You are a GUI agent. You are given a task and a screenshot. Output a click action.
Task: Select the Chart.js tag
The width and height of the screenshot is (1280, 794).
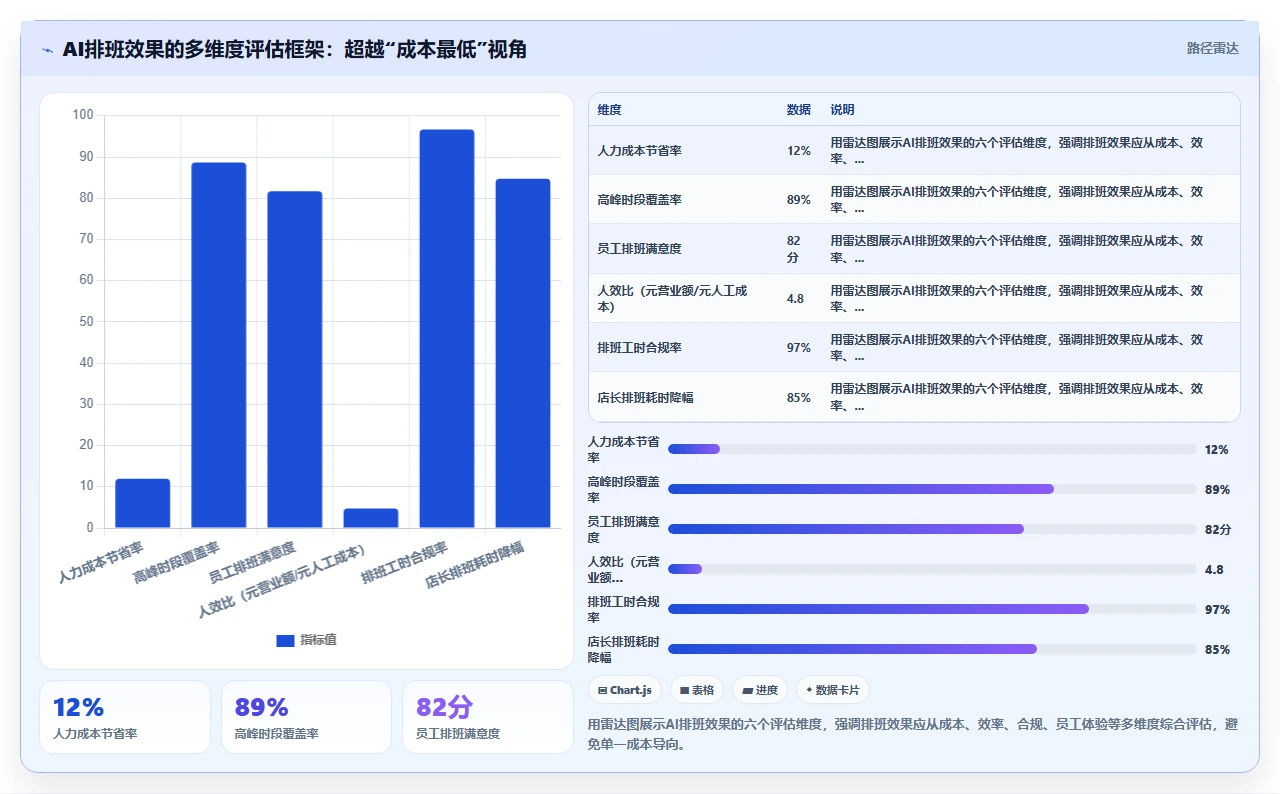click(625, 690)
